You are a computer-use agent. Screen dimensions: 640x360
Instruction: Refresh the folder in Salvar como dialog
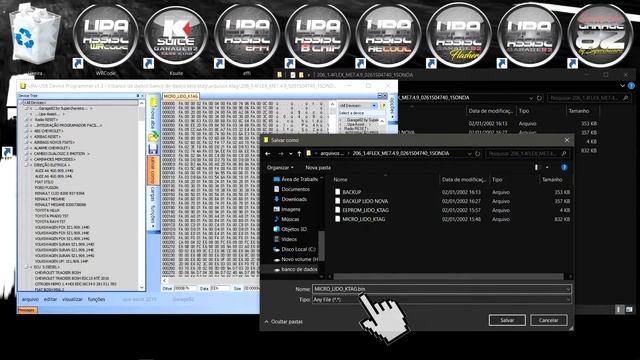coord(477,153)
